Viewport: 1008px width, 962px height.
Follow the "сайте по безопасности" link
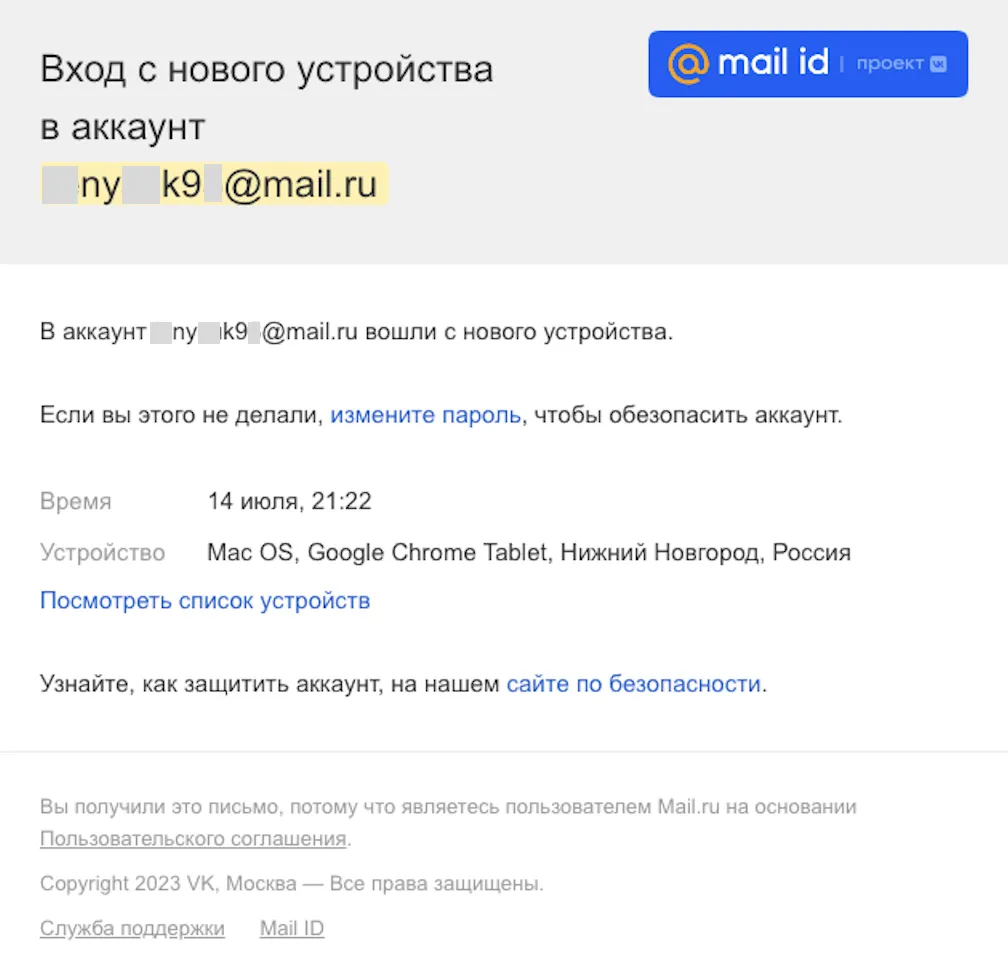[x=634, y=684]
